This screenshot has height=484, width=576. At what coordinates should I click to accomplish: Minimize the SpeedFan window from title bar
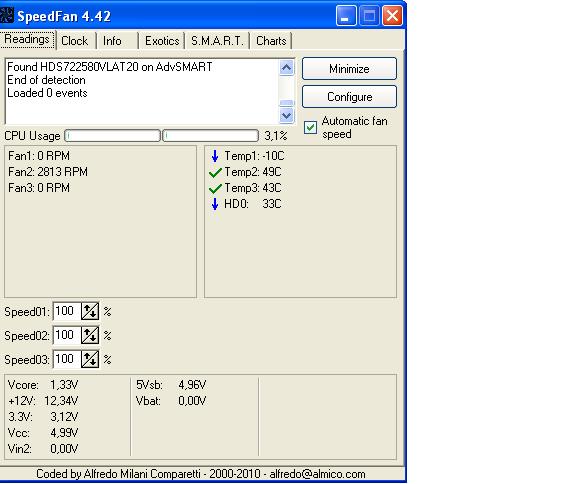pos(346,16)
